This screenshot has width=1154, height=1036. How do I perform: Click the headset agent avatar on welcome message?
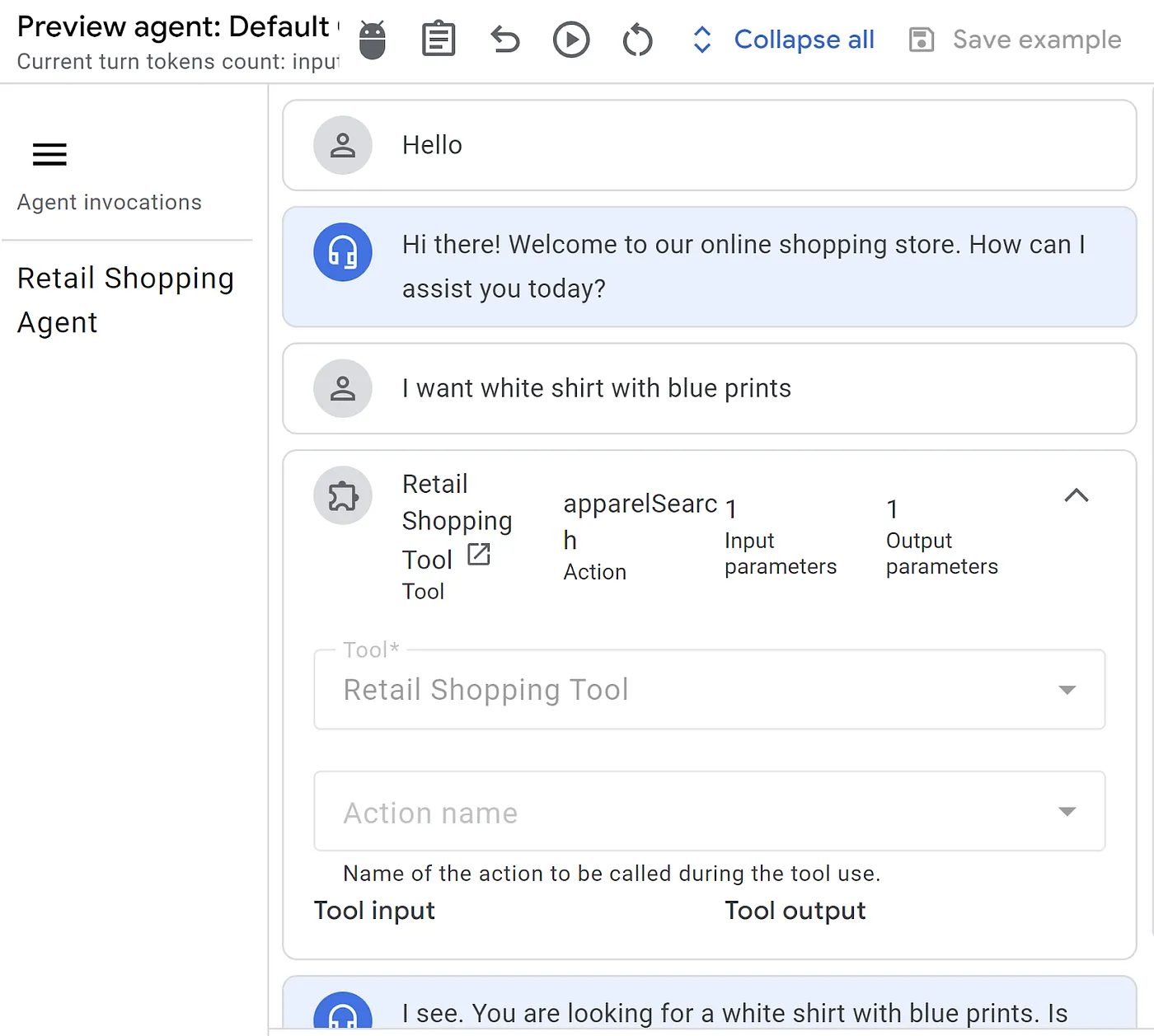pos(343,252)
